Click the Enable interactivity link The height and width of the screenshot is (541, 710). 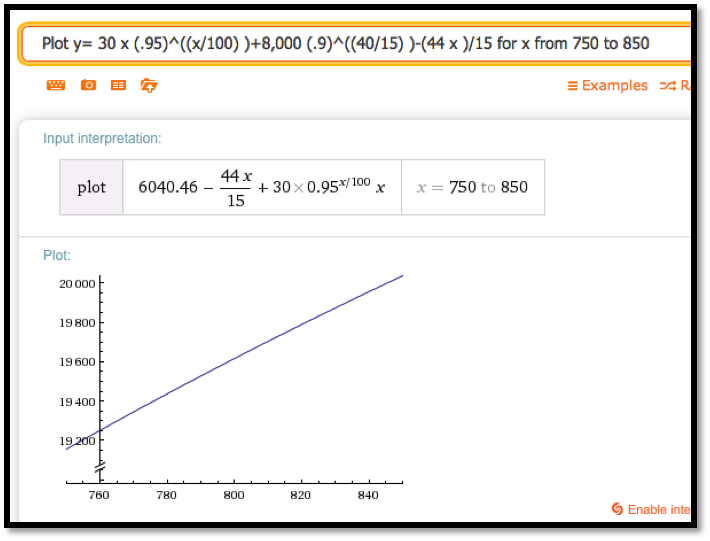pyautogui.click(x=658, y=510)
